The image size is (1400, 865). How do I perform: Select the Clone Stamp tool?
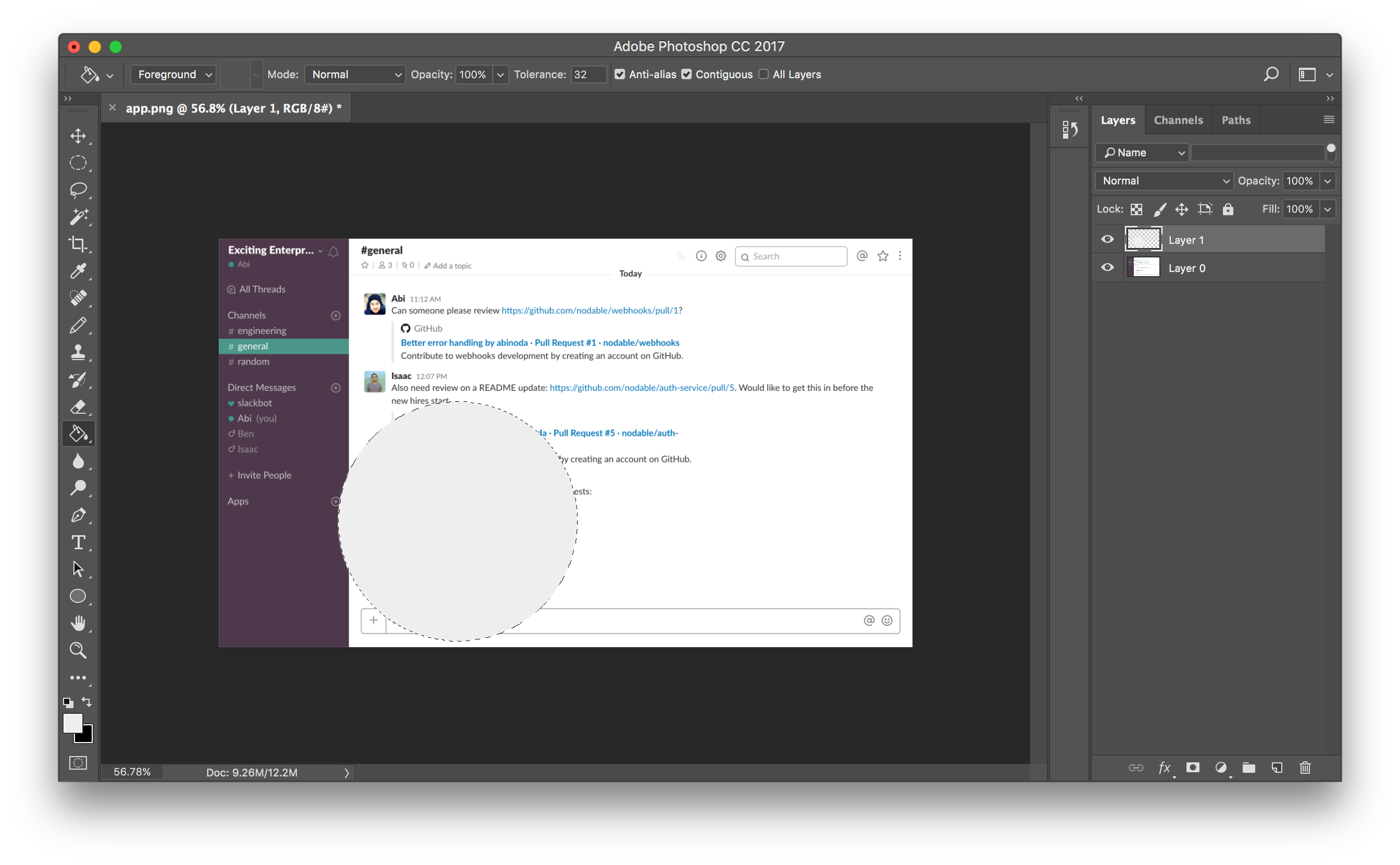78,352
